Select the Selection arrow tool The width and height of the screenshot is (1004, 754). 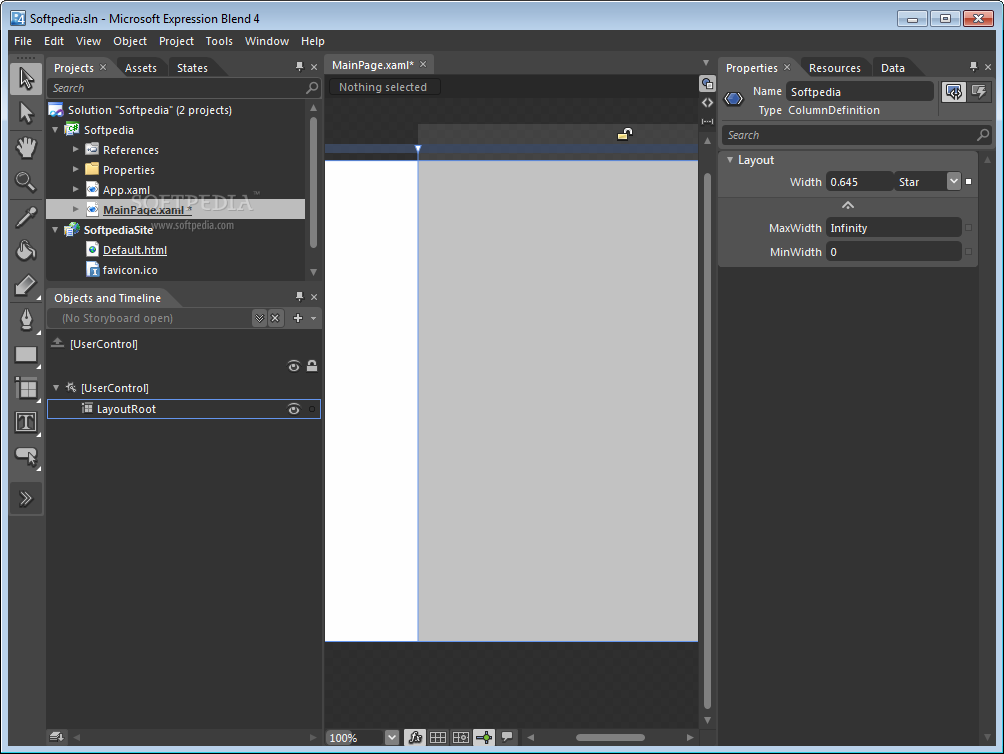pyautogui.click(x=26, y=79)
